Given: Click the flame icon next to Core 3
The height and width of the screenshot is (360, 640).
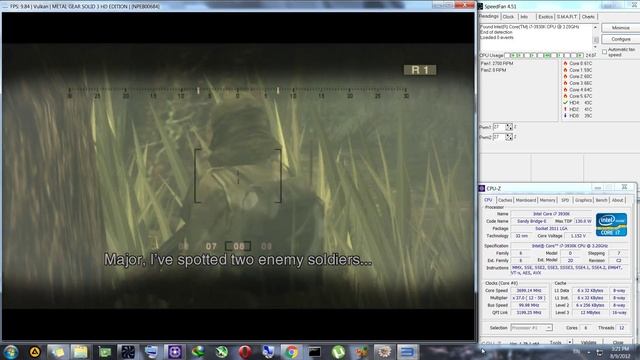Looking at the screenshot, I should tap(565, 83).
